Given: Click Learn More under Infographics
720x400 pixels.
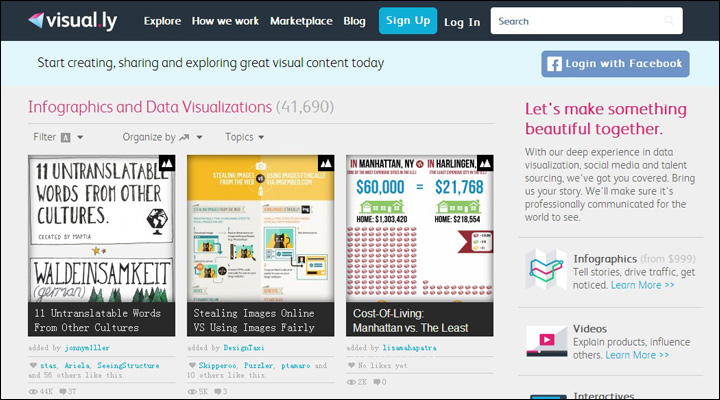Looking at the screenshot, I should pos(642,285).
